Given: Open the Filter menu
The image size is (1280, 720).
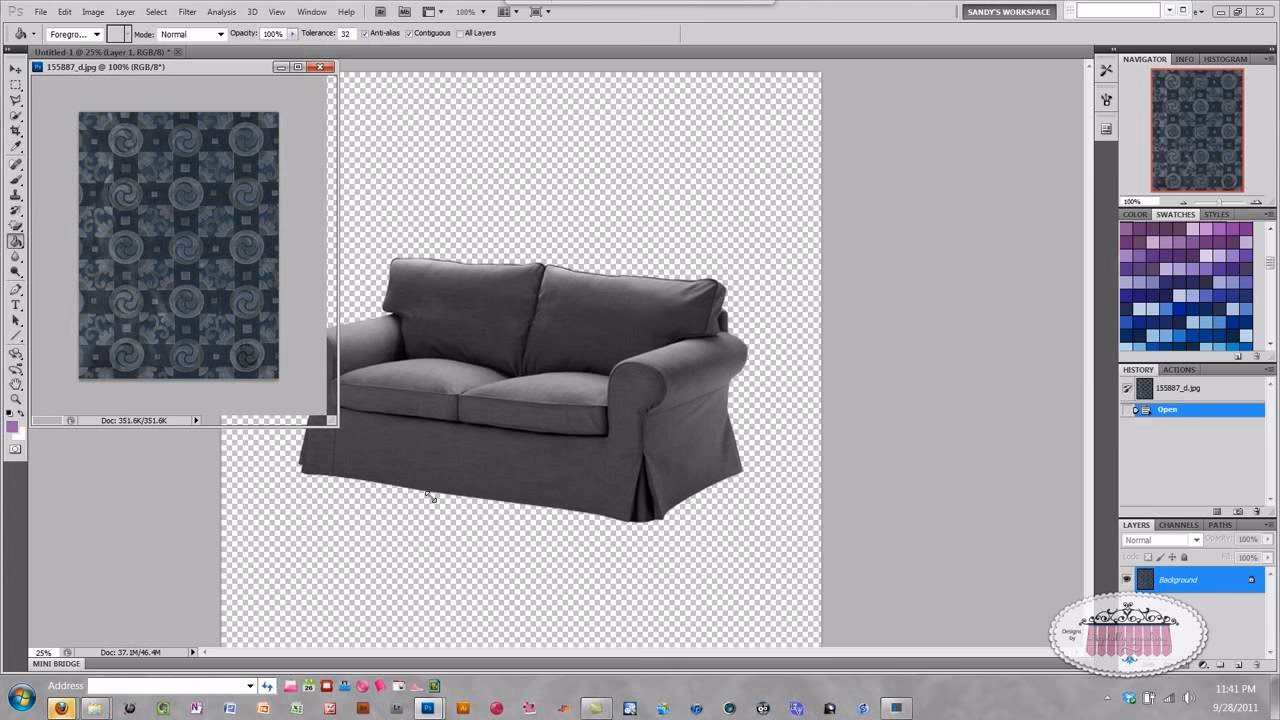Looking at the screenshot, I should coord(187,11).
